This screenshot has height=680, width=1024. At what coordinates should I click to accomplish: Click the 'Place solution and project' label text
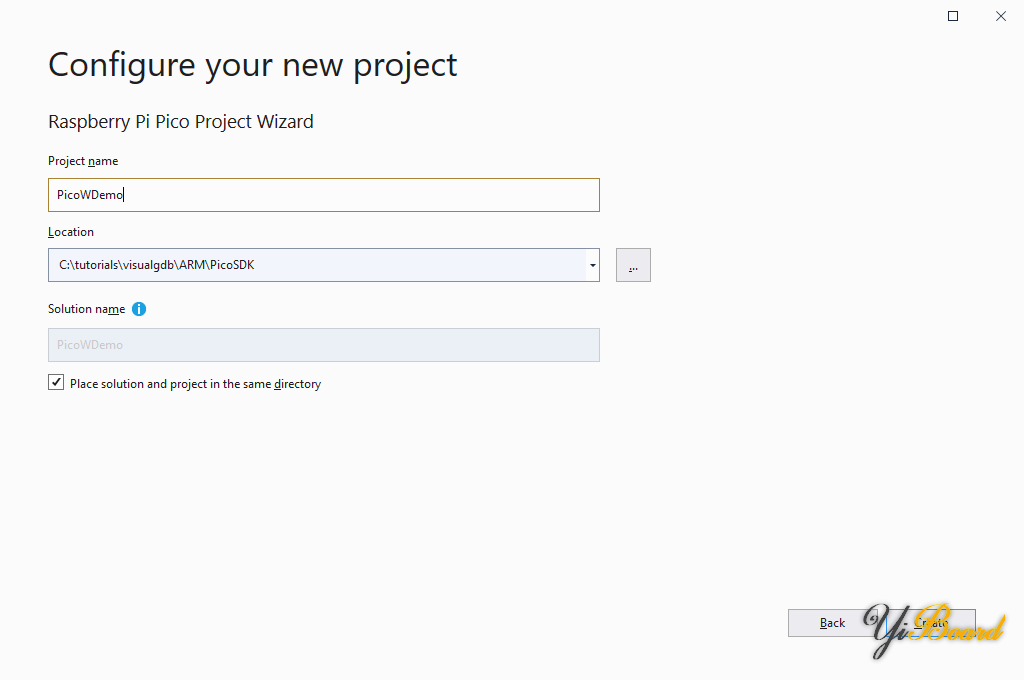click(x=195, y=384)
